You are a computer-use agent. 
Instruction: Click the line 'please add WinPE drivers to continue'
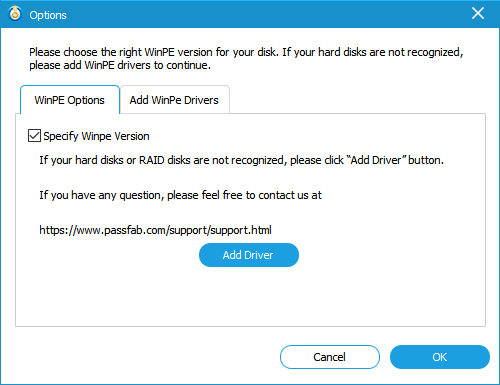tap(120, 65)
